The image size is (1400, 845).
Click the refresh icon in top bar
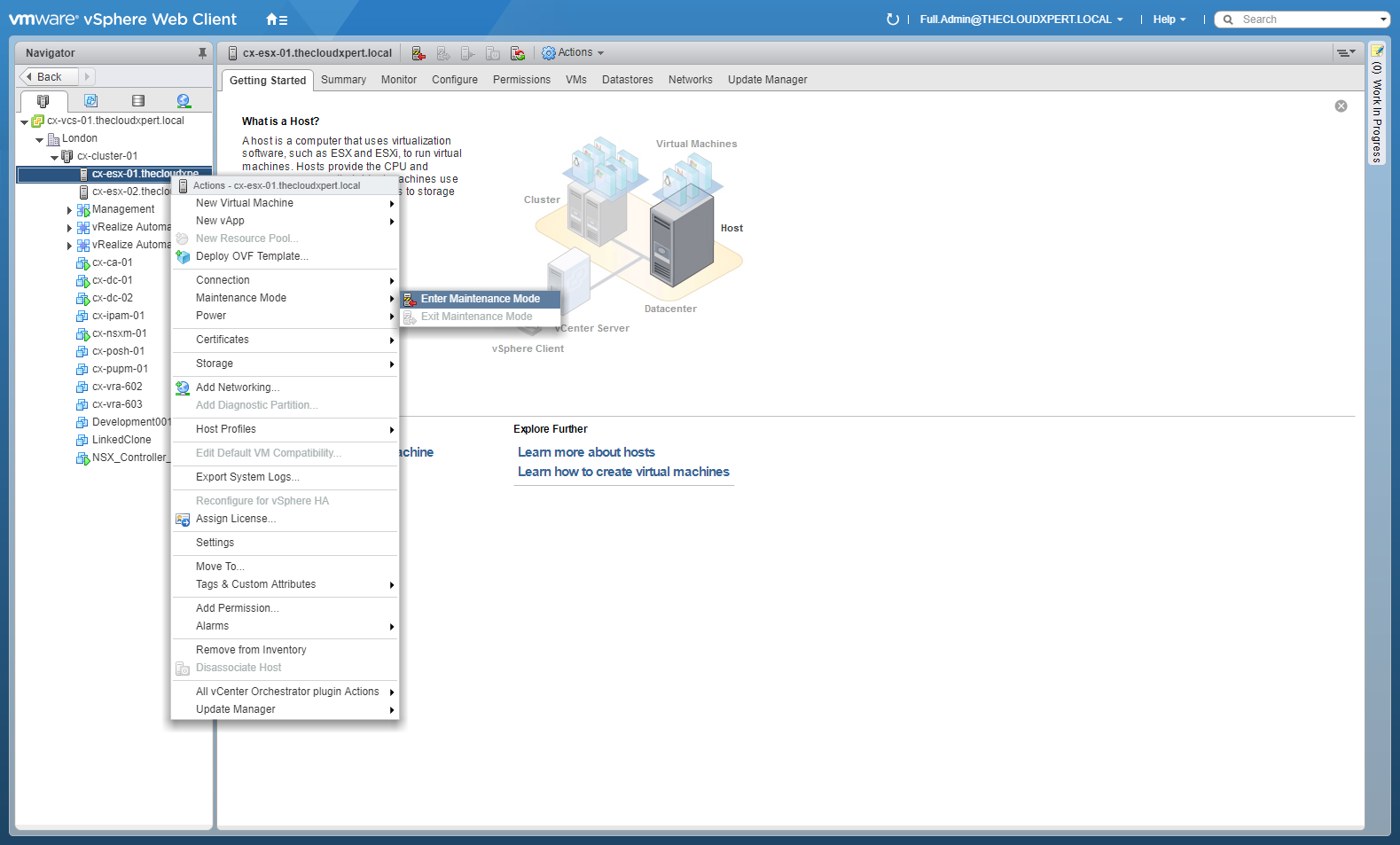click(892, 20)
